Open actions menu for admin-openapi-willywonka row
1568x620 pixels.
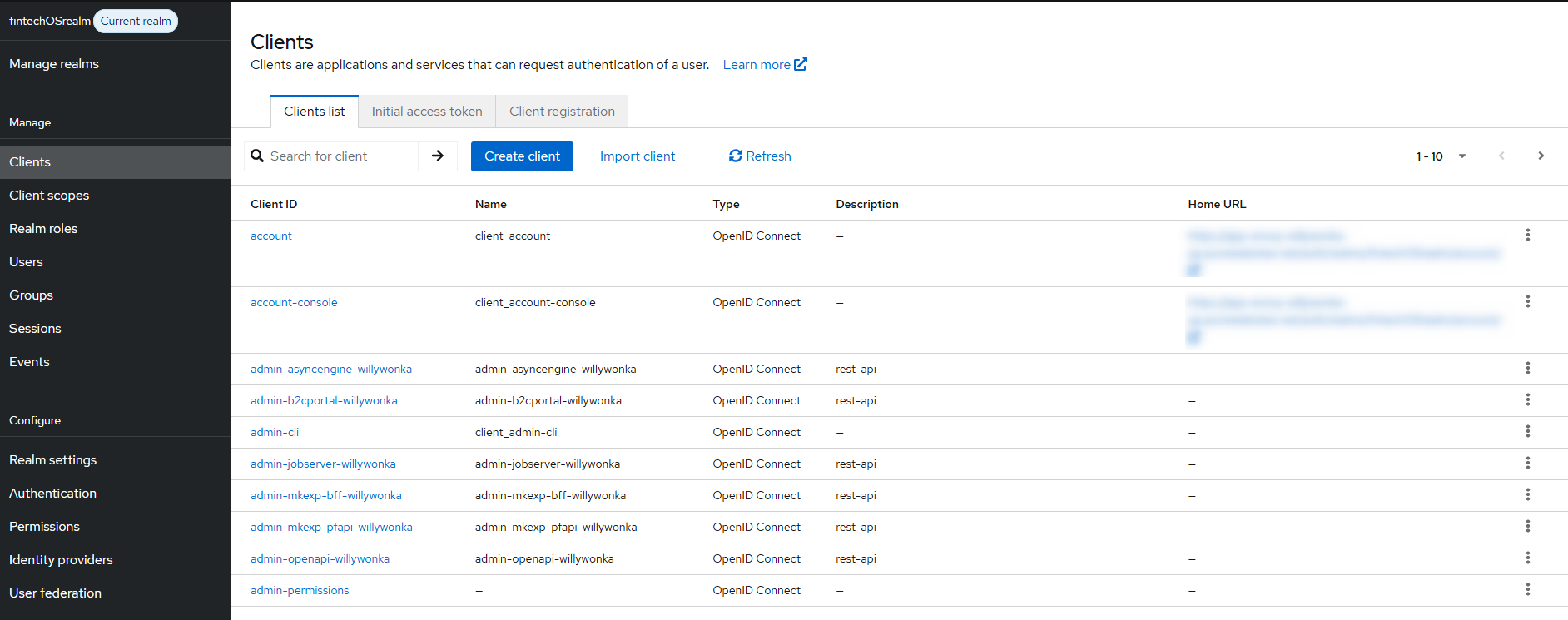[x=1527, y=558]
